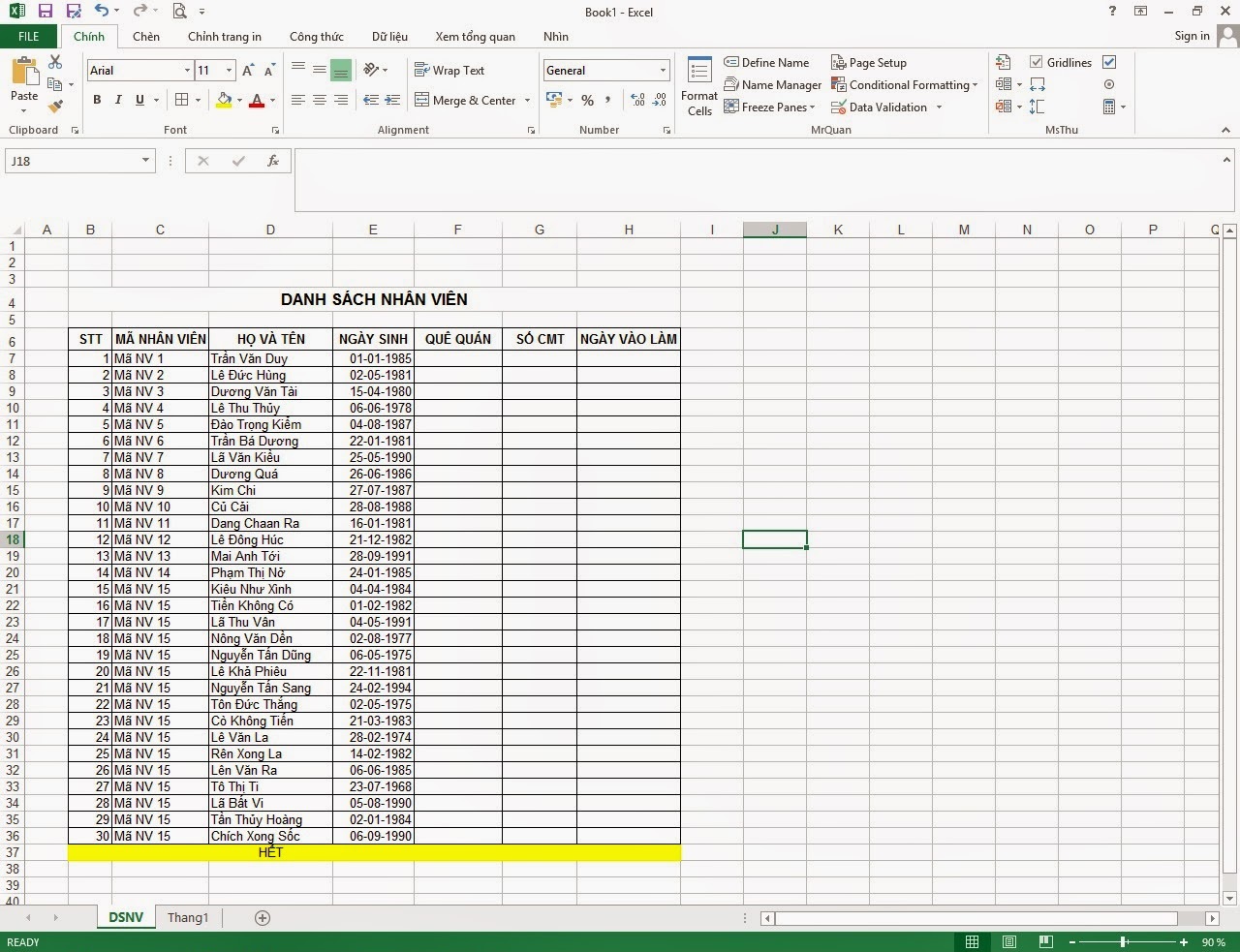
Task: Open the Công thức ribbon tab
Action: click(317, 36)
